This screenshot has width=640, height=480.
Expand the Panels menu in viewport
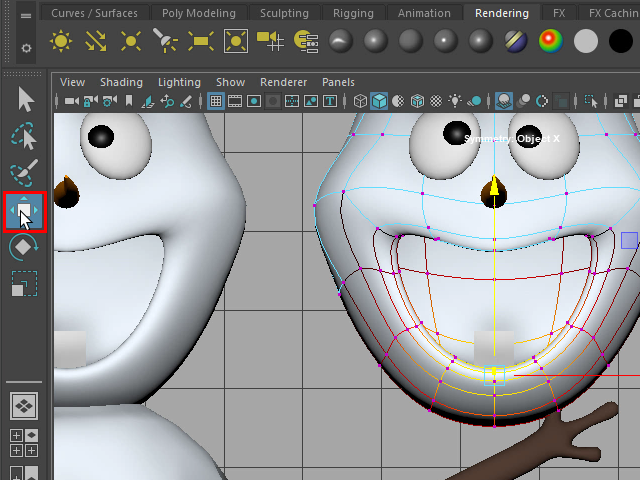pyautogui.click(x=338, y=82)
